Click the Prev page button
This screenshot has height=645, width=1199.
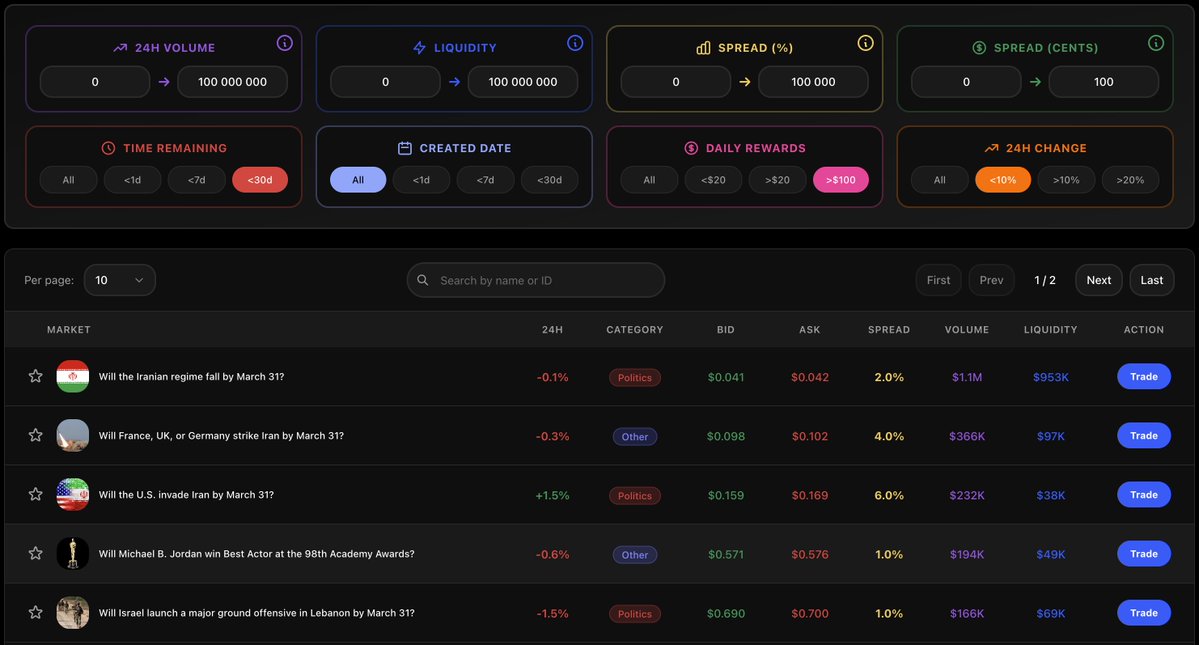992,280
